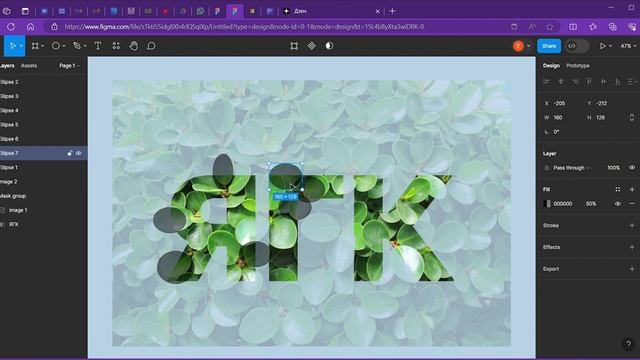Add an effect
The width and height of the screenshot is (640, 360).
[x=632, y=247]
